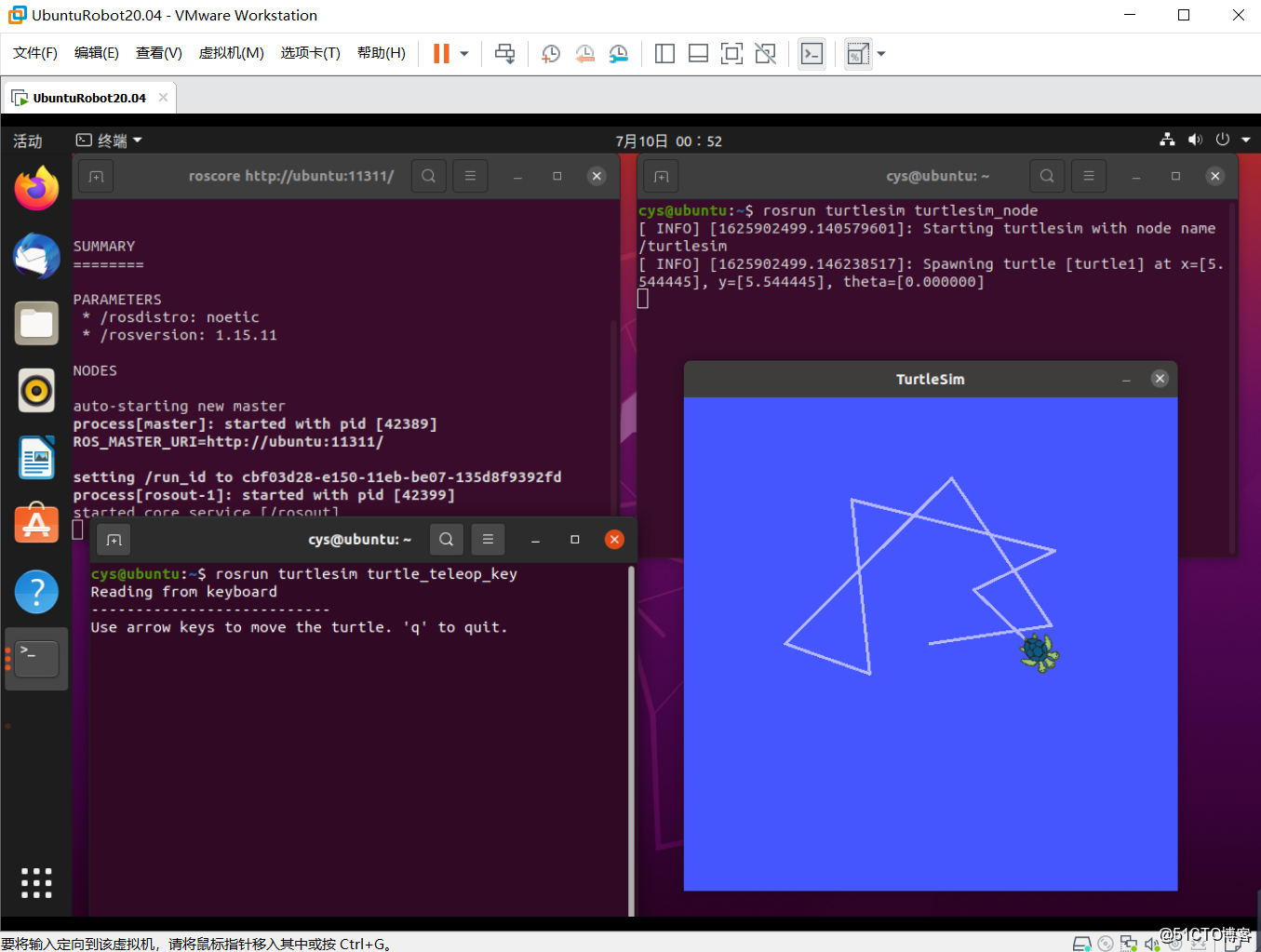Screen dimensions: 1261x952
Task: Search in the turtlesim_node terminal
Action: click(x=1047, y=176)
